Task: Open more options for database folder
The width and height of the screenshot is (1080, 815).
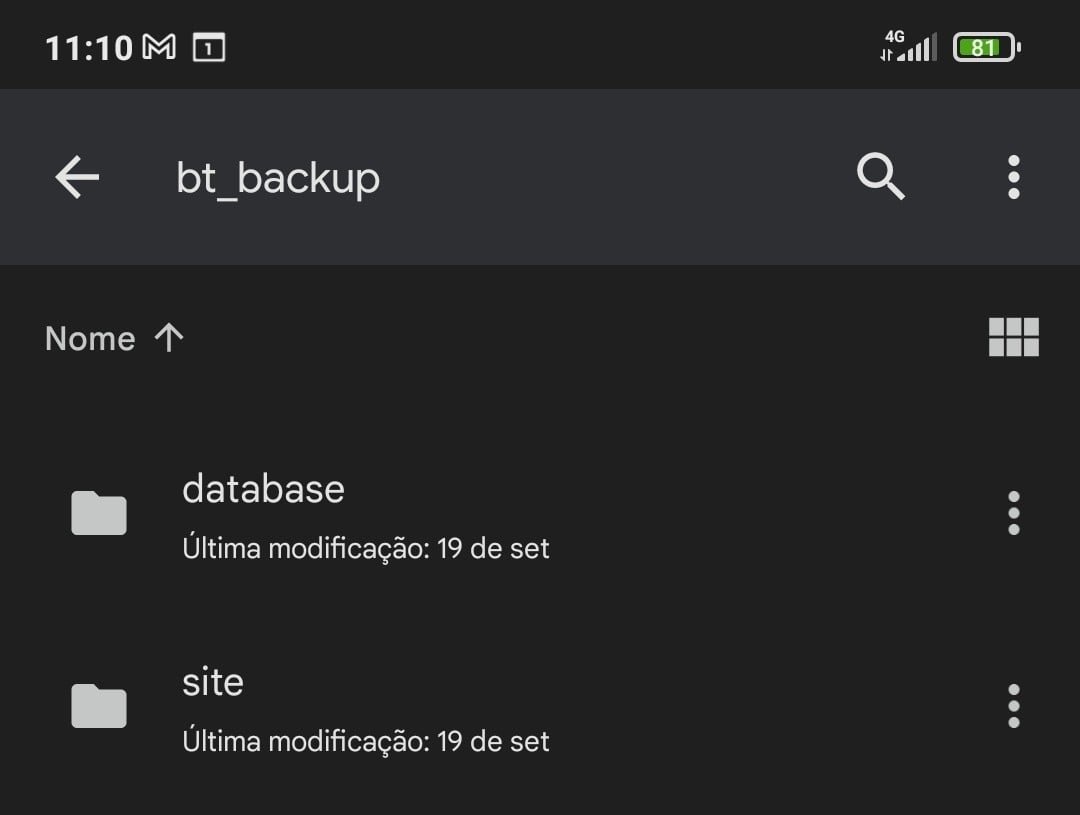Action: point(1013,513)
